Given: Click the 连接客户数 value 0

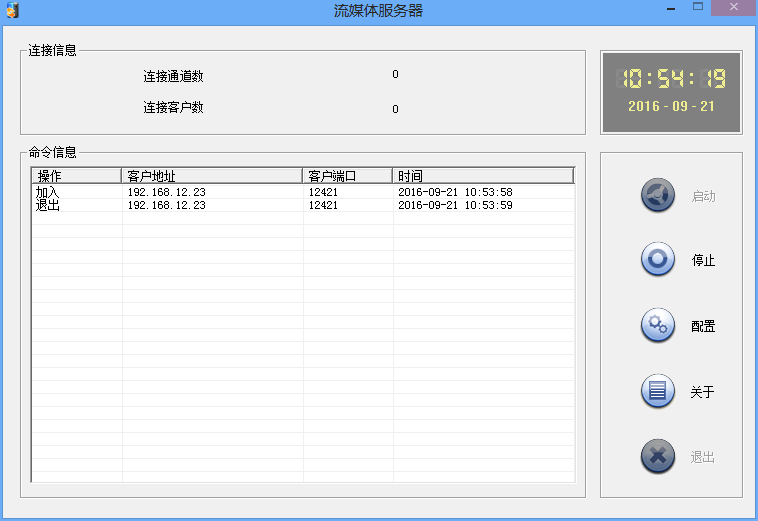Looking at the screenshot, I should click(395, 109).
